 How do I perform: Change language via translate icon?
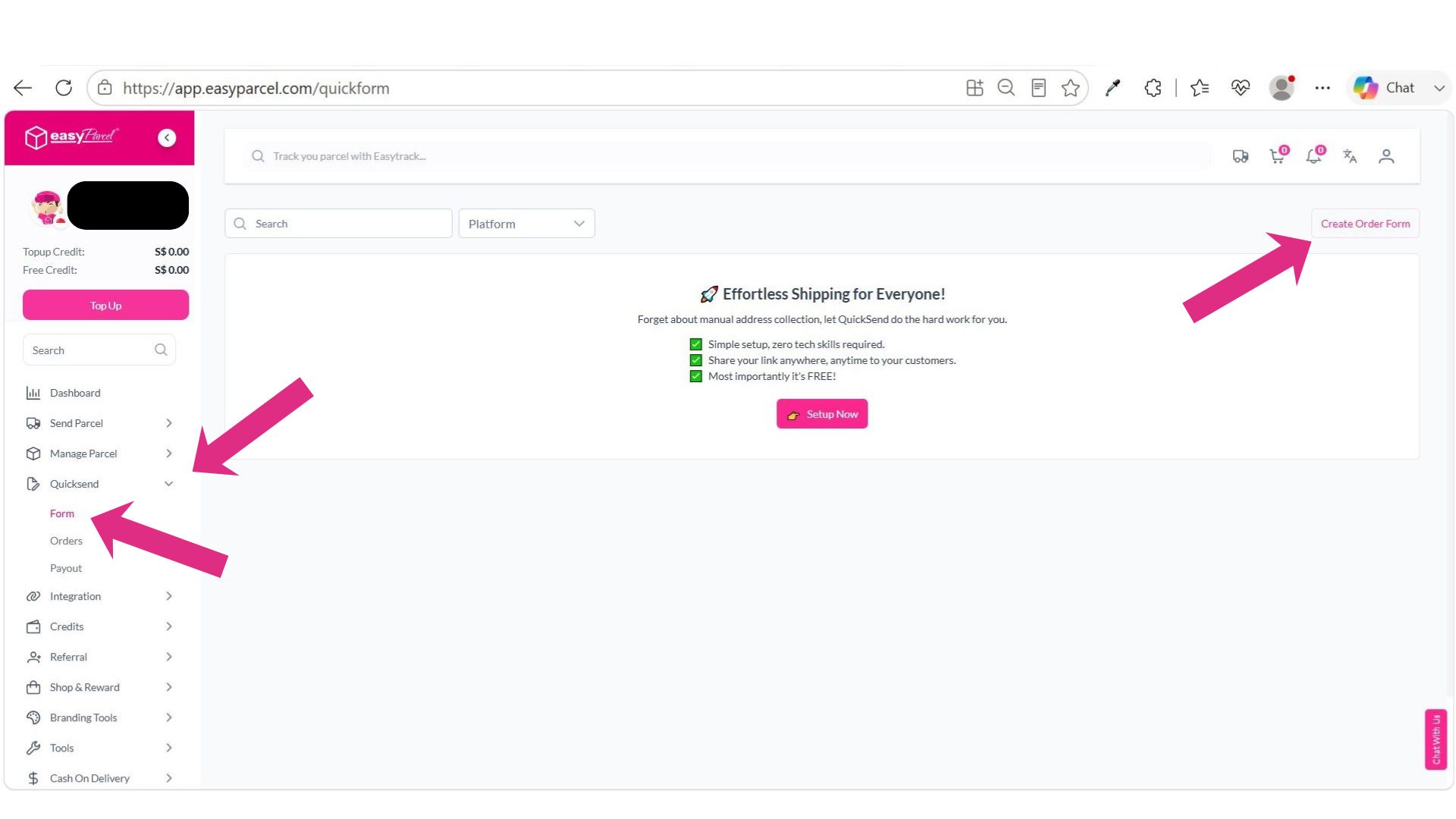tap(1350, 156)
